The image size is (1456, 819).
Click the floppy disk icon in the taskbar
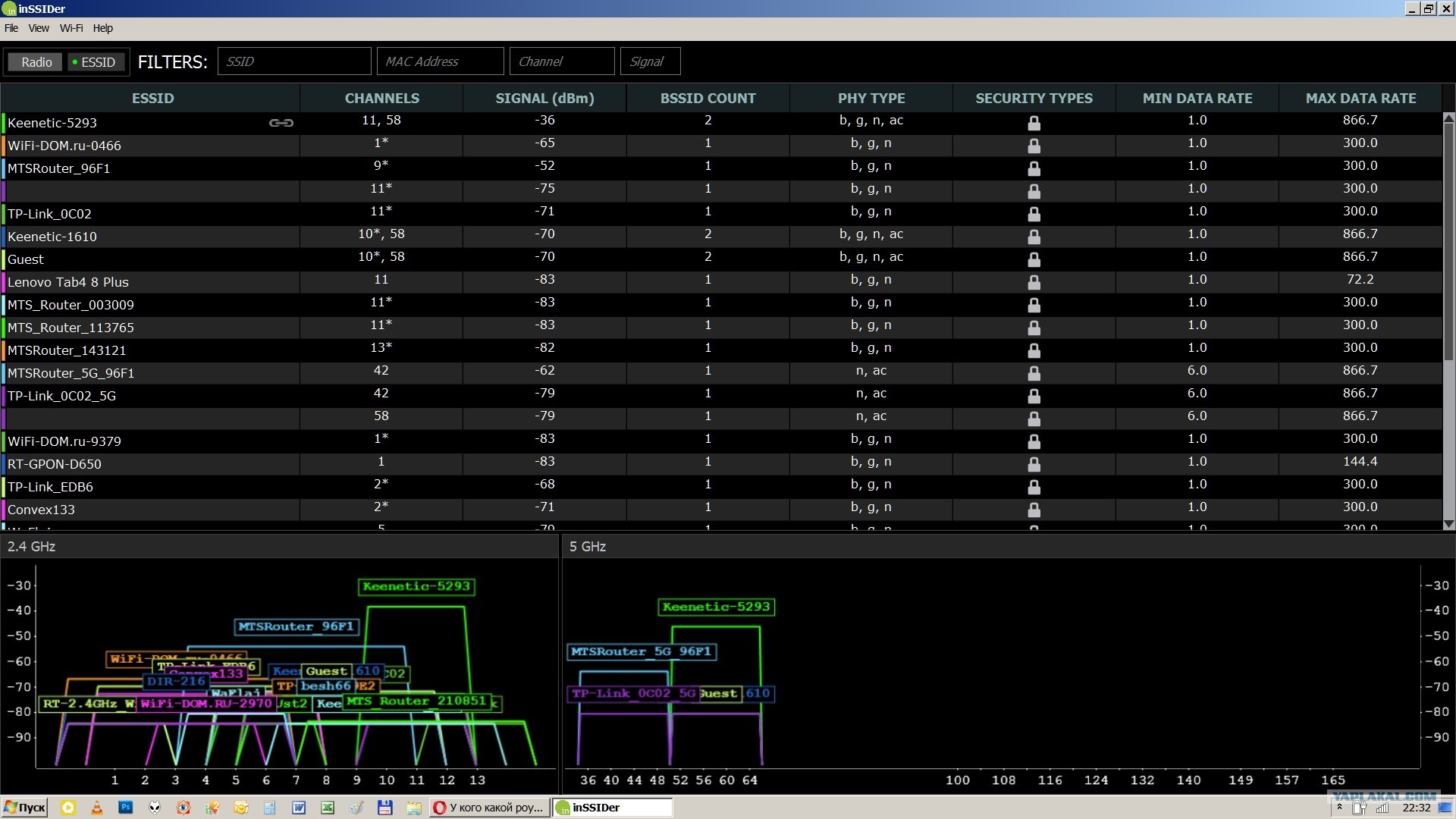(x=385, y=808)
